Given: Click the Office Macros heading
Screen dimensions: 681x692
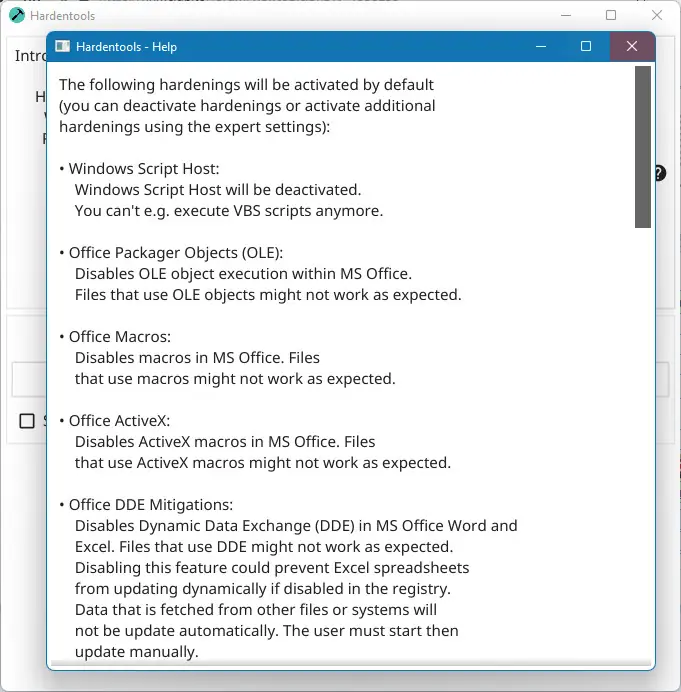Looking at the screenshot, I should [120, 337].
